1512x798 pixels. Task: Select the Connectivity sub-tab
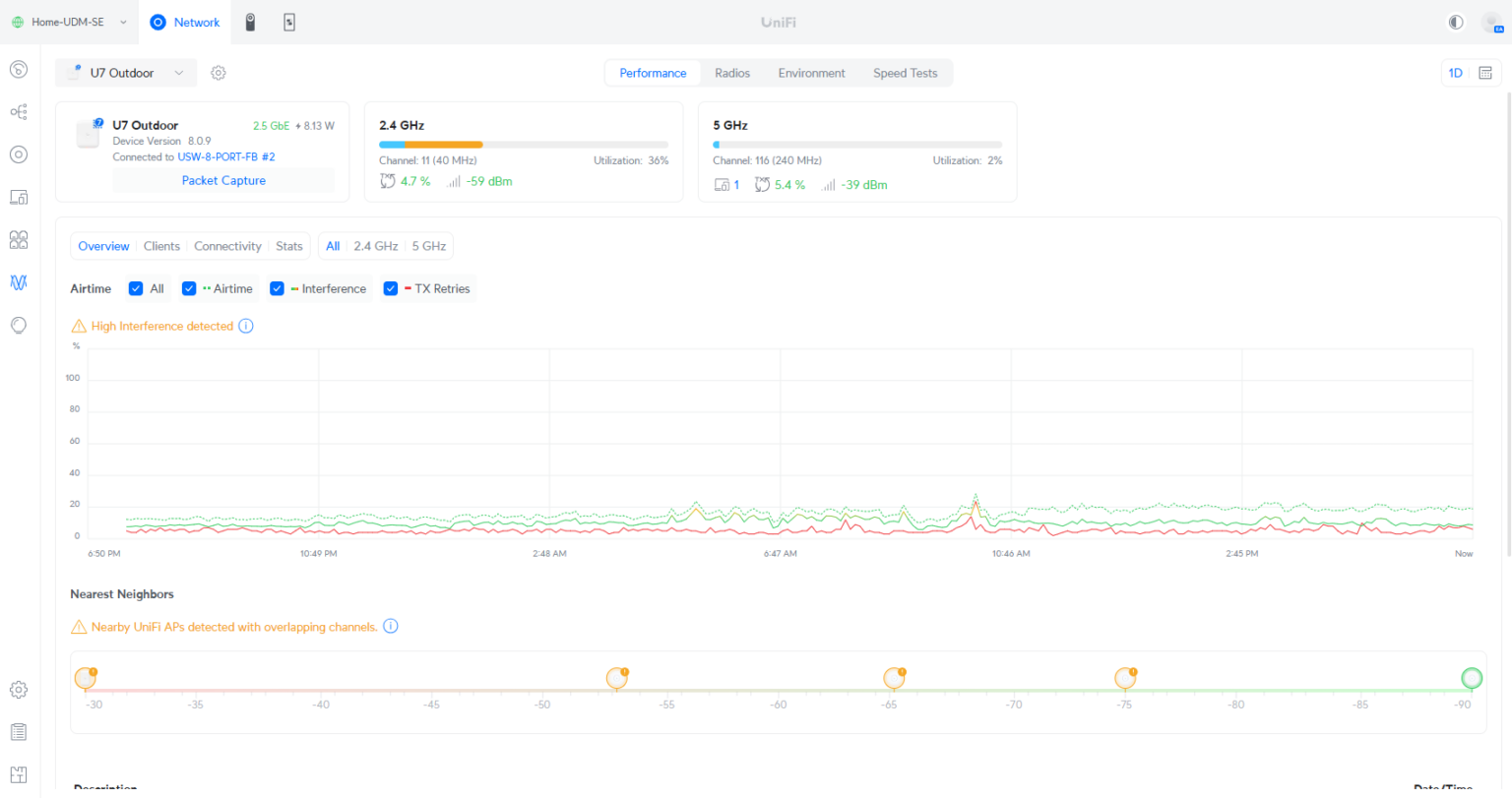(227, 246)
